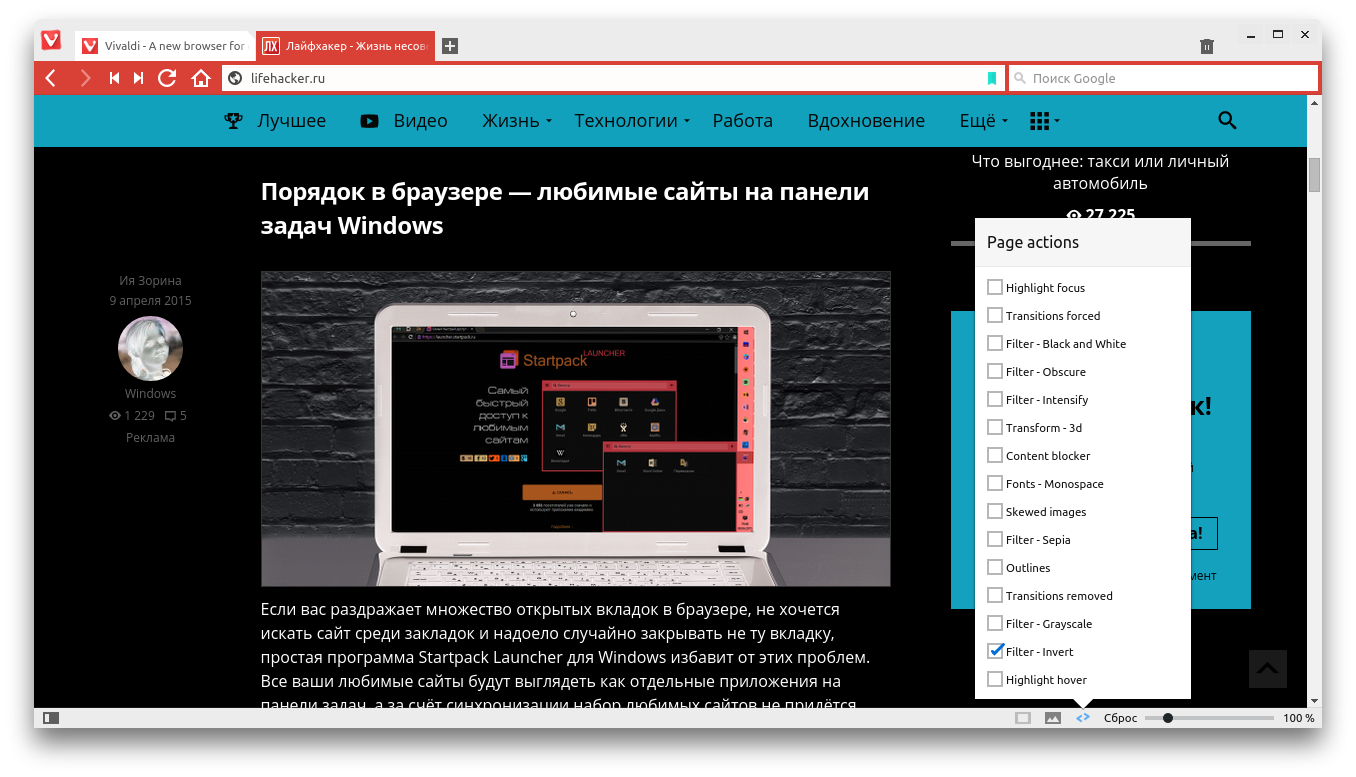Go back using the back arrow
Image resolution: width=1356 pixels, height=777 pixels.
51,78
